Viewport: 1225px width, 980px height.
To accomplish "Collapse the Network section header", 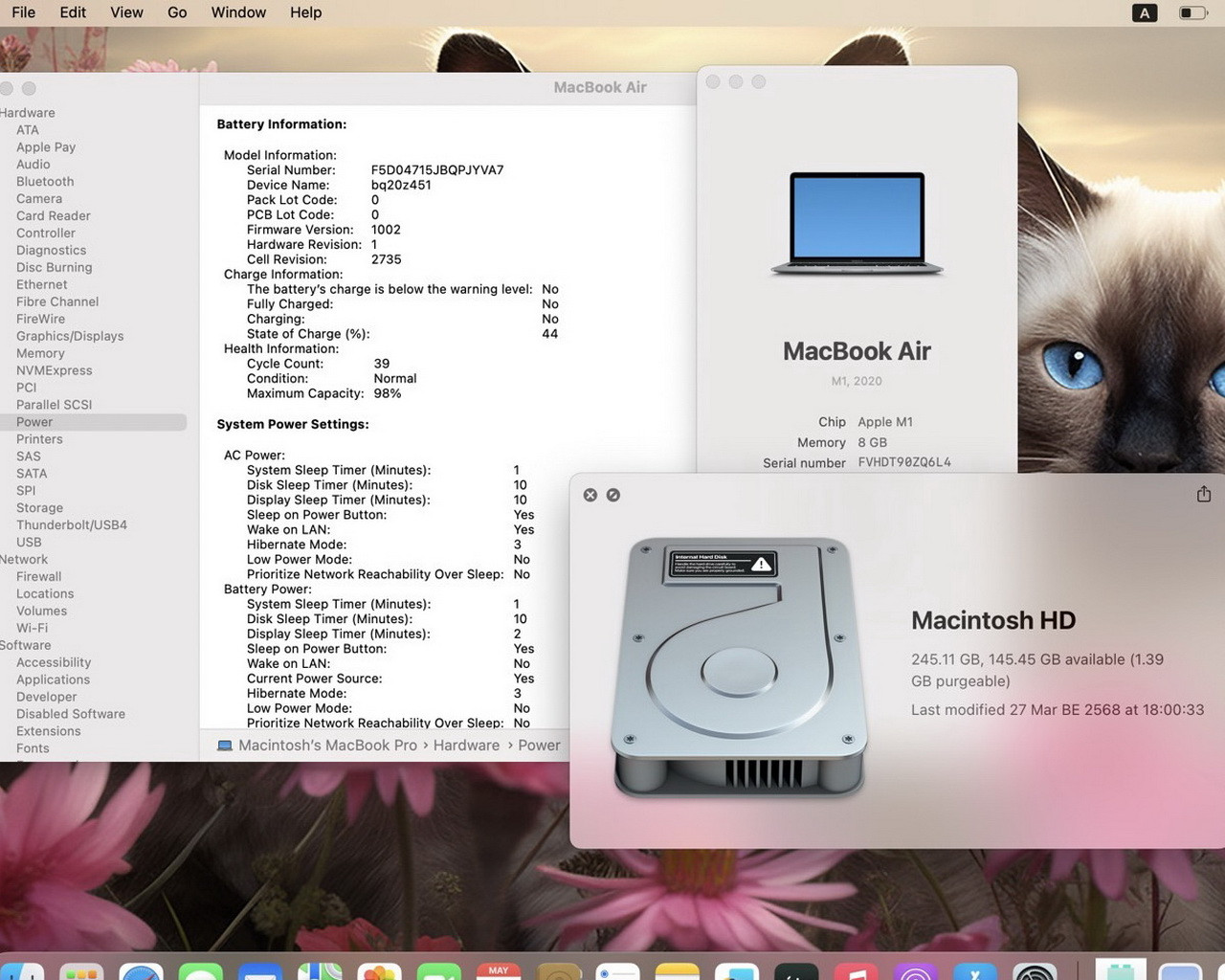I will [x=24, y=560].
